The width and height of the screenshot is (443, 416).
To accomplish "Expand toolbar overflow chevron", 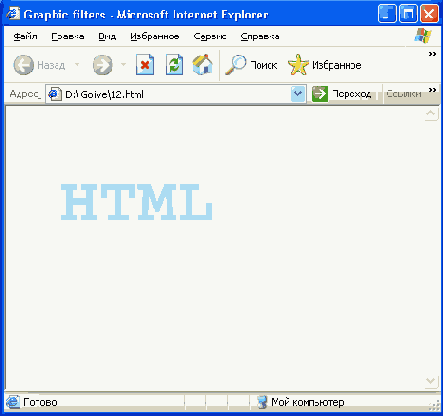I will [432, 54].
